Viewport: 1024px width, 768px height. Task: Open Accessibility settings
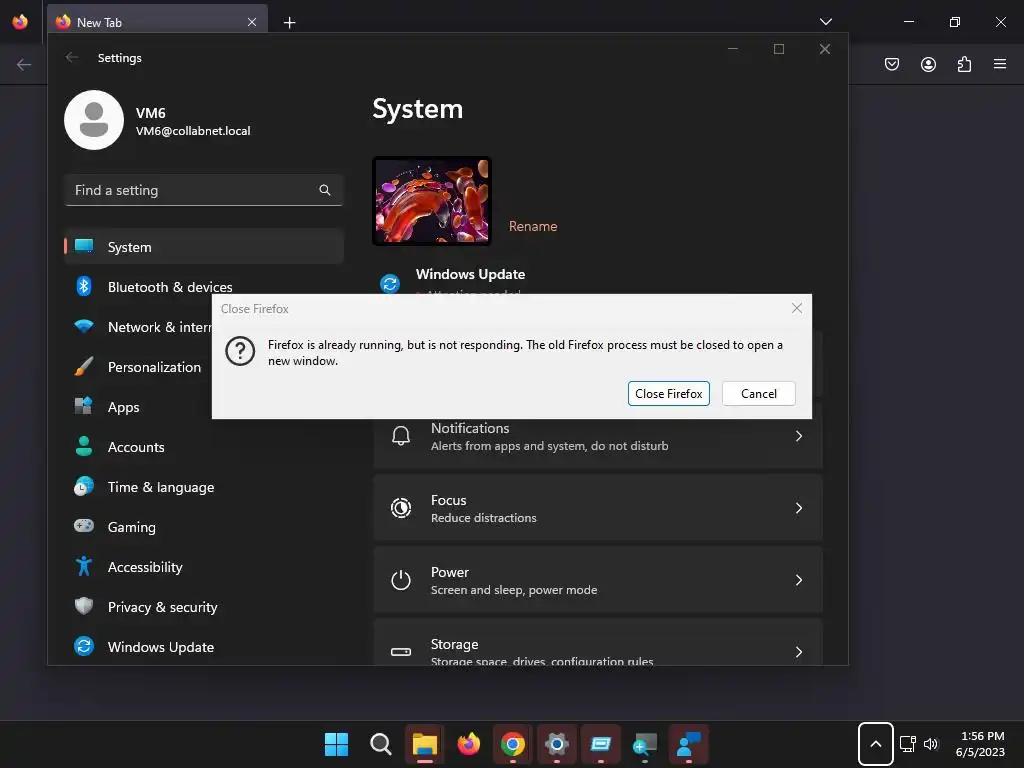pos(204,567)
